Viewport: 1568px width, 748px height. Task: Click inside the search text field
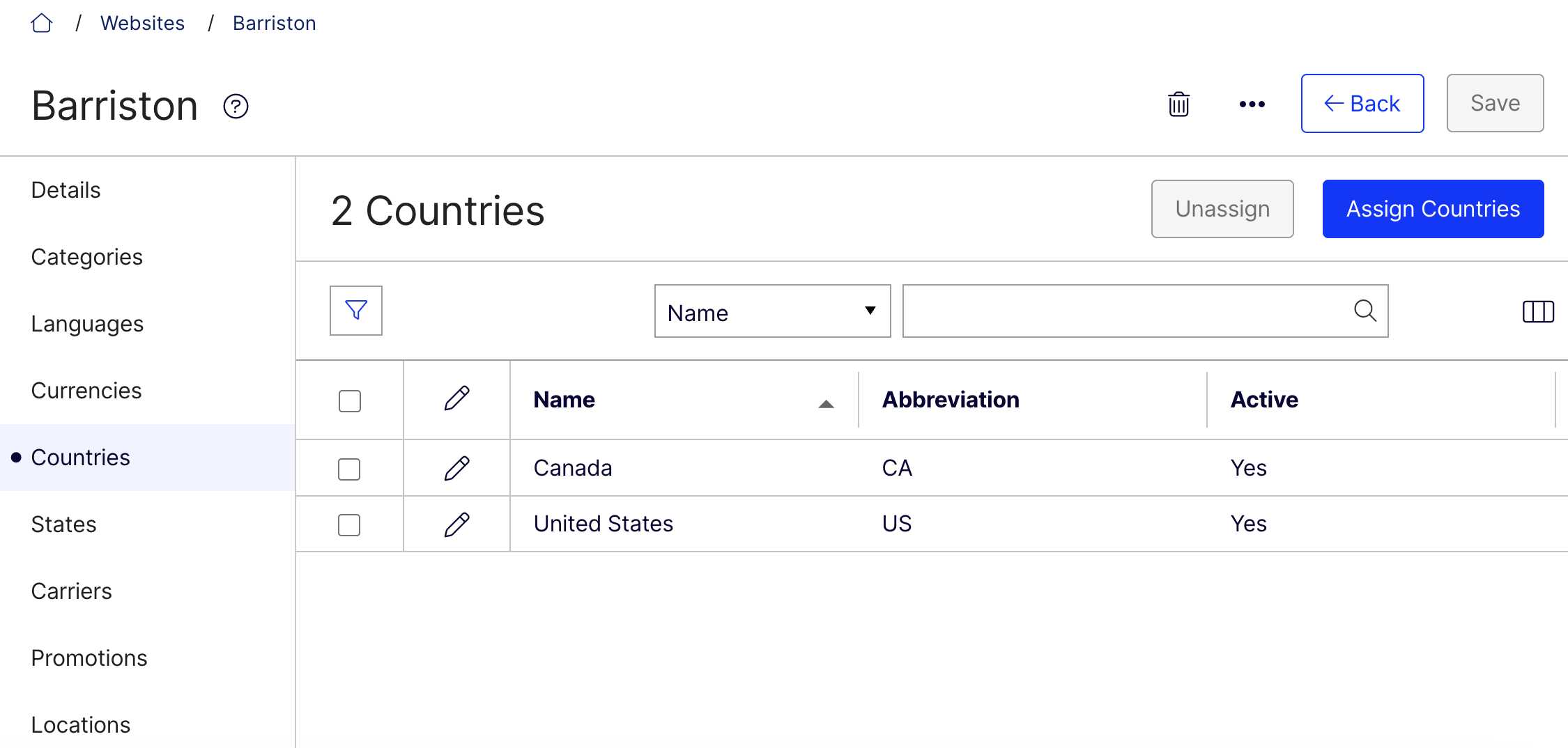1115,311
